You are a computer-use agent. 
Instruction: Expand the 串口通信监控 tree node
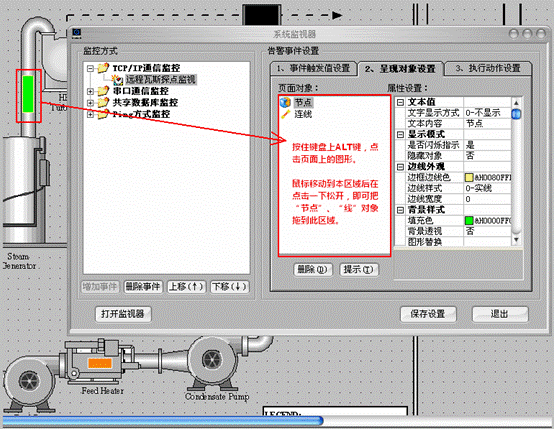pyautogui.click(x=90, y=92)
